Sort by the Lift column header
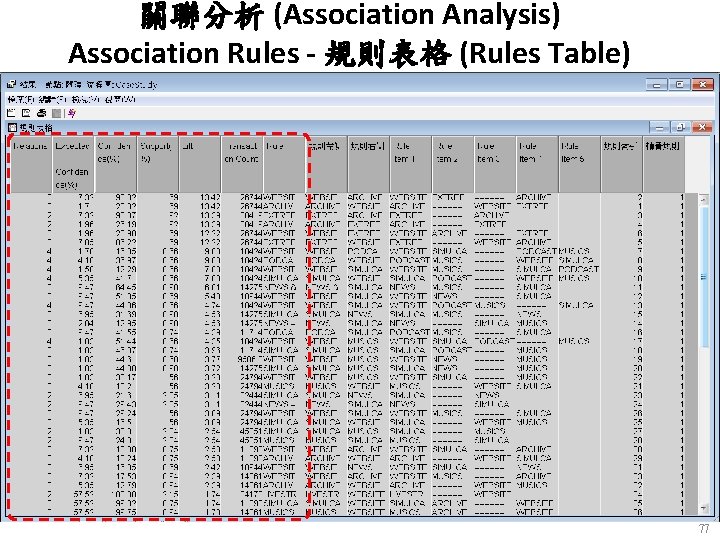This screenshot has width=720, height=540. point(199,164)
